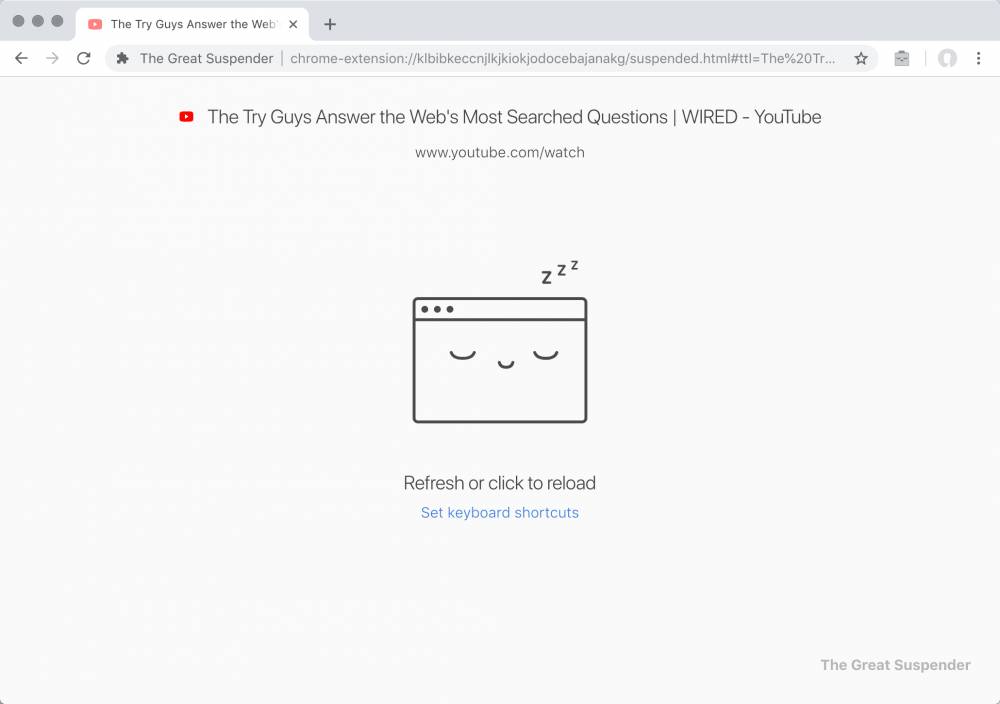Click the red macOS close window button
This screenshot has width=1000, height=704.
(x=18, y=21)
